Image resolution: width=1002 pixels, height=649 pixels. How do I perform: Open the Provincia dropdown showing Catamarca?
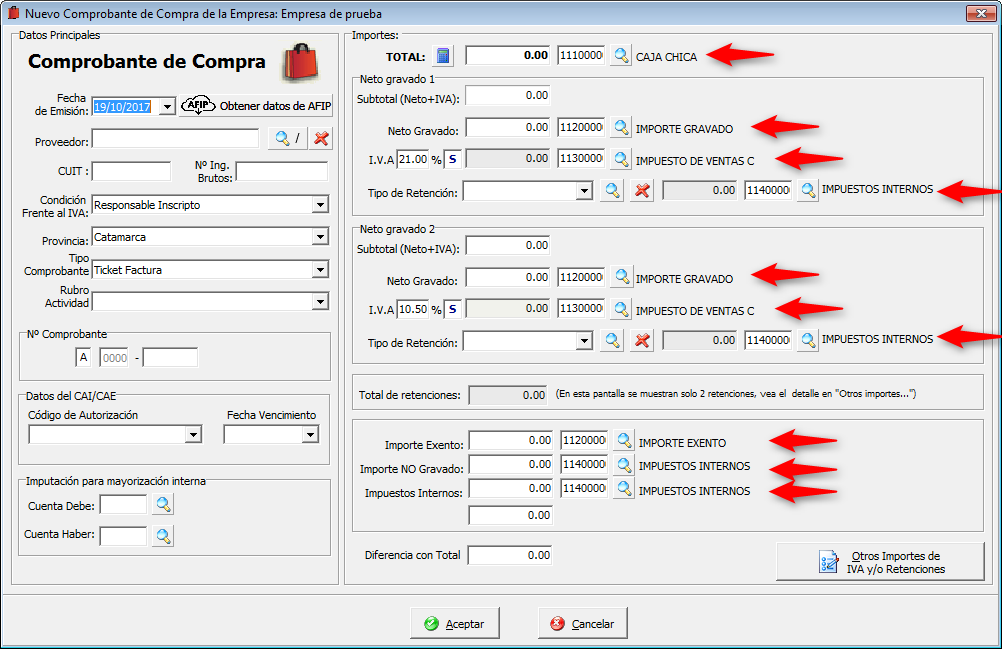coord(319,237)
